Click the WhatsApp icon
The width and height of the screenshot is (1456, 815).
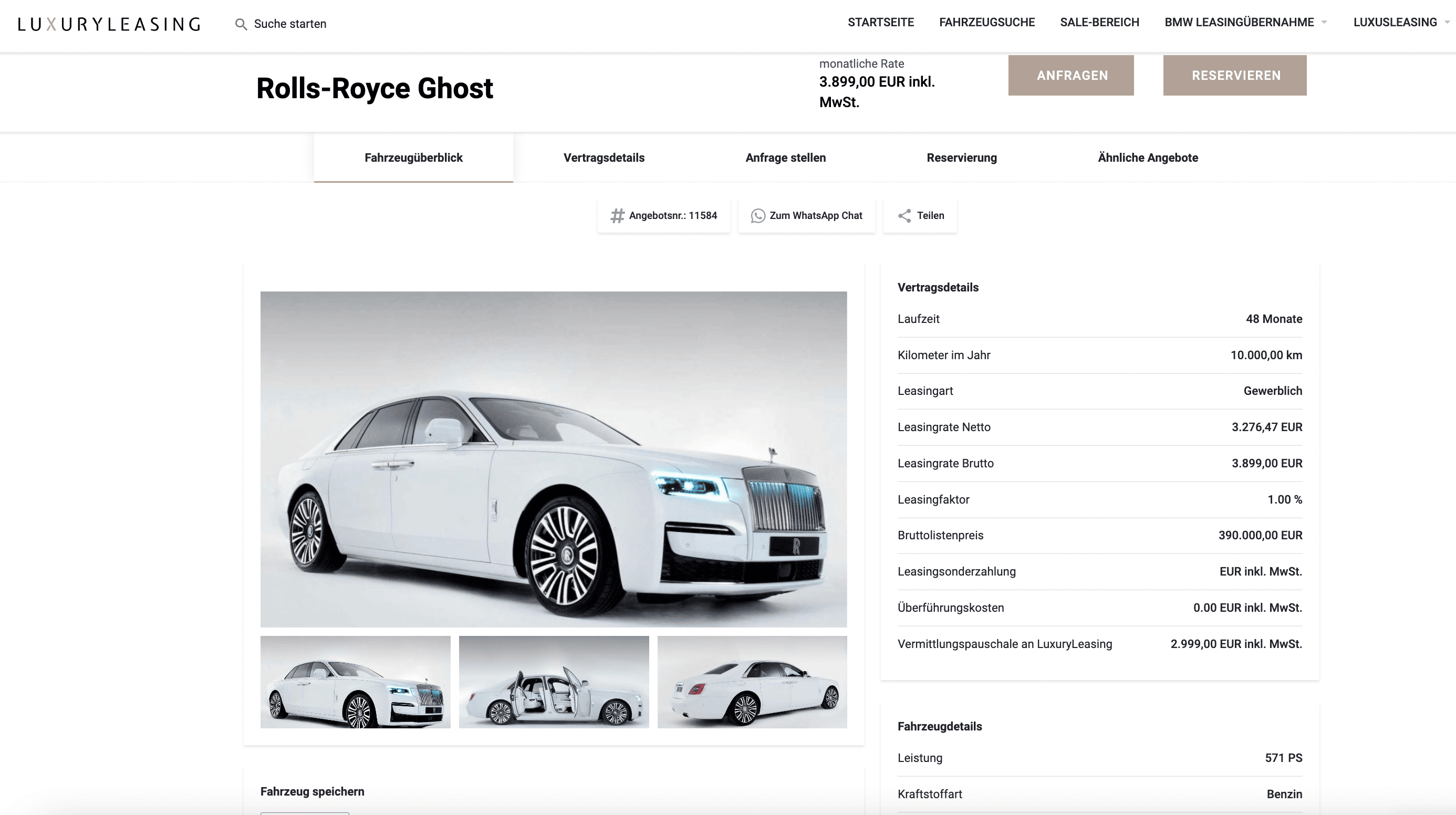tap(757, 215)
